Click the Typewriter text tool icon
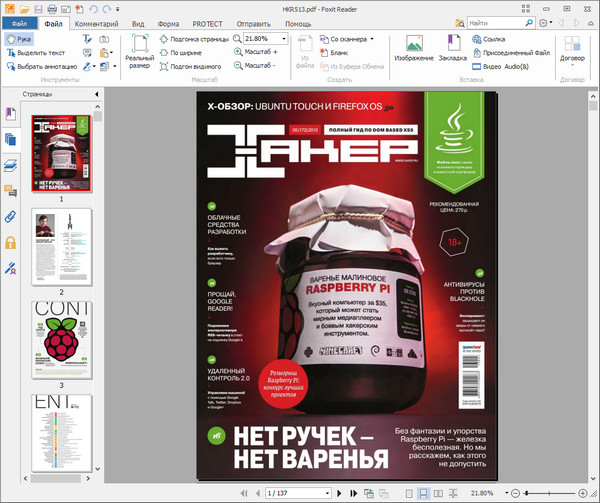The image size is (600, 503). coord(87,39)
